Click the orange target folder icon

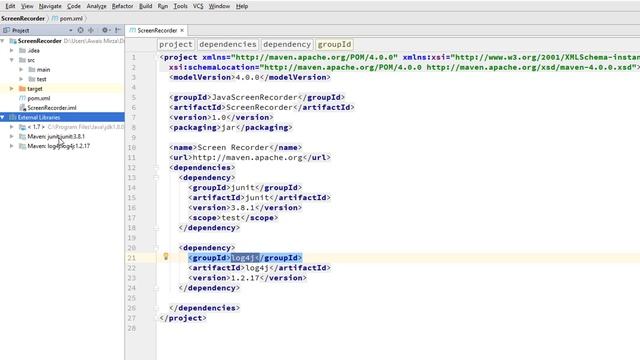click(x=22, y=89)
